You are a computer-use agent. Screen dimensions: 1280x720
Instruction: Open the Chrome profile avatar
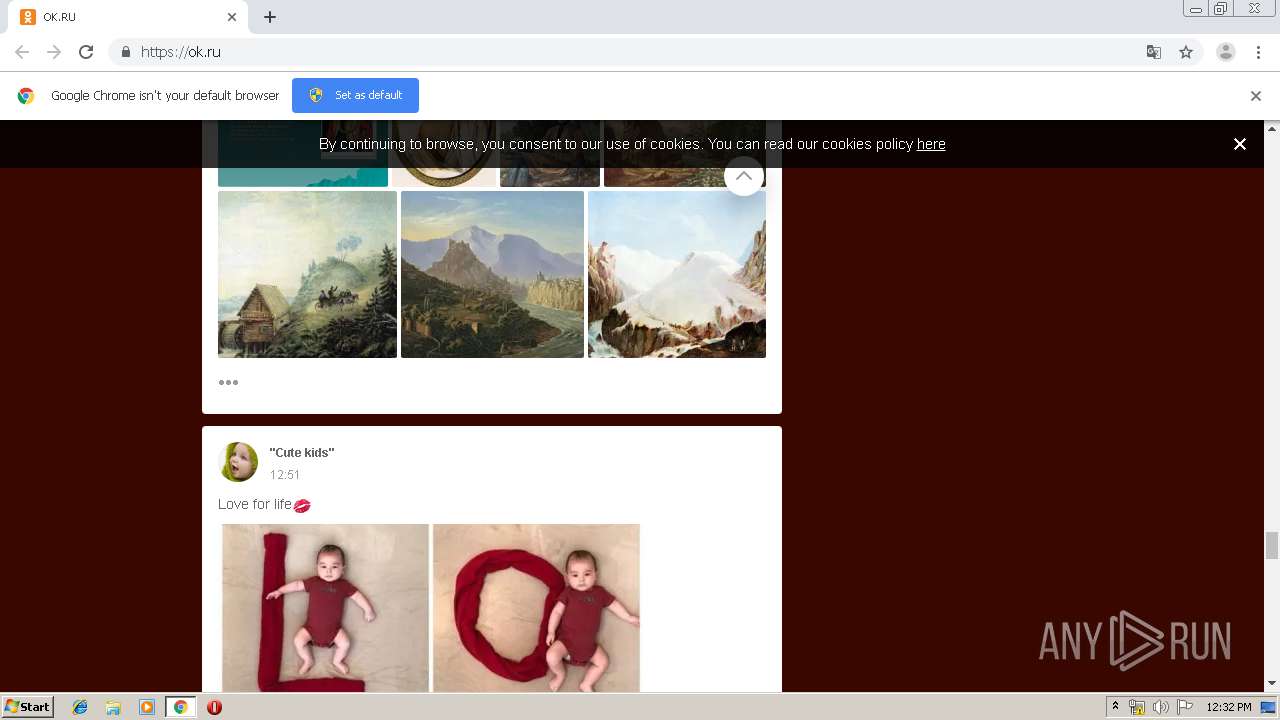[x=1226, y=52]
